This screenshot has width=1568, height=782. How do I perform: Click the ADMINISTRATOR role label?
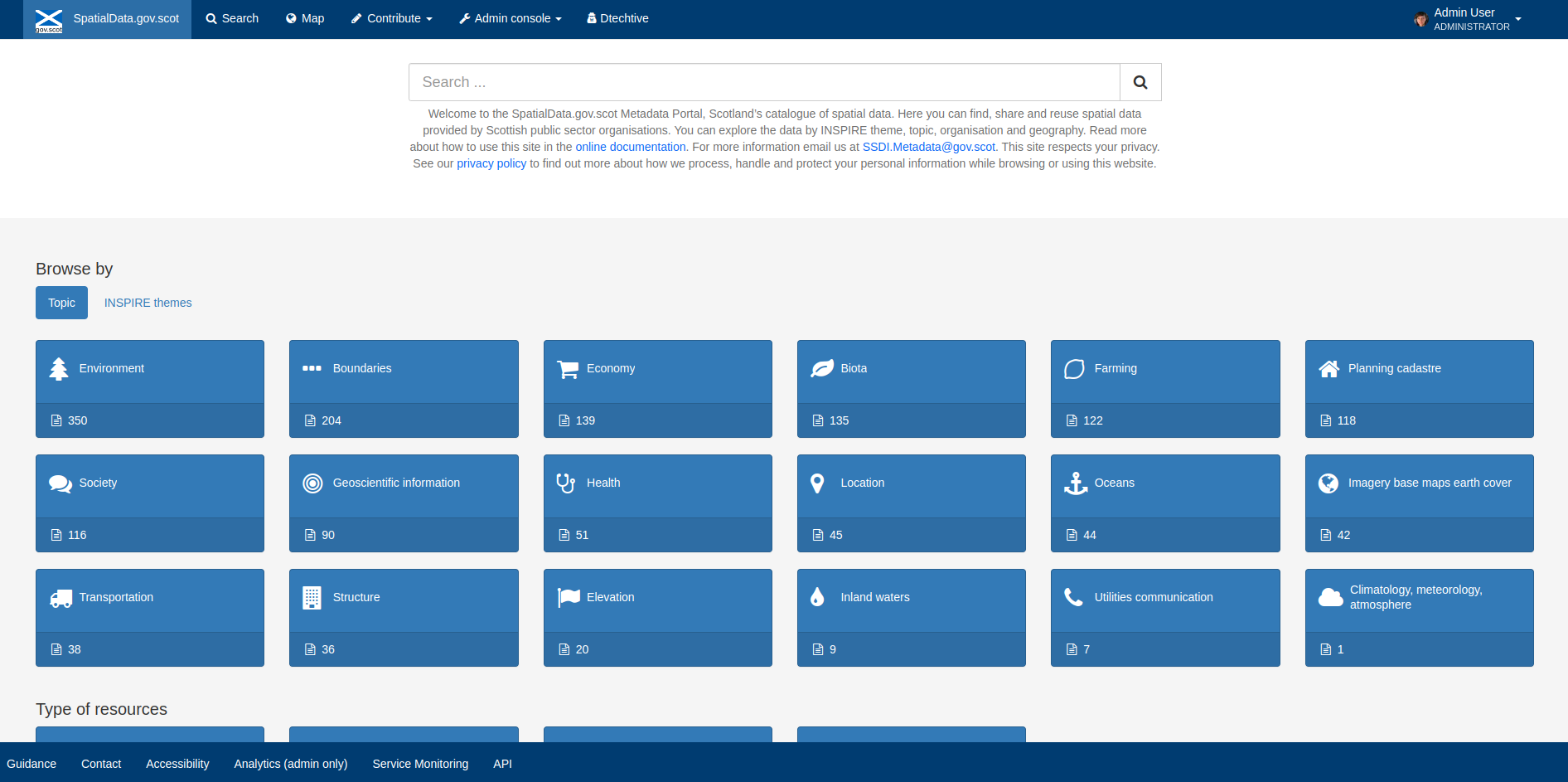[x=1472, y=27]
